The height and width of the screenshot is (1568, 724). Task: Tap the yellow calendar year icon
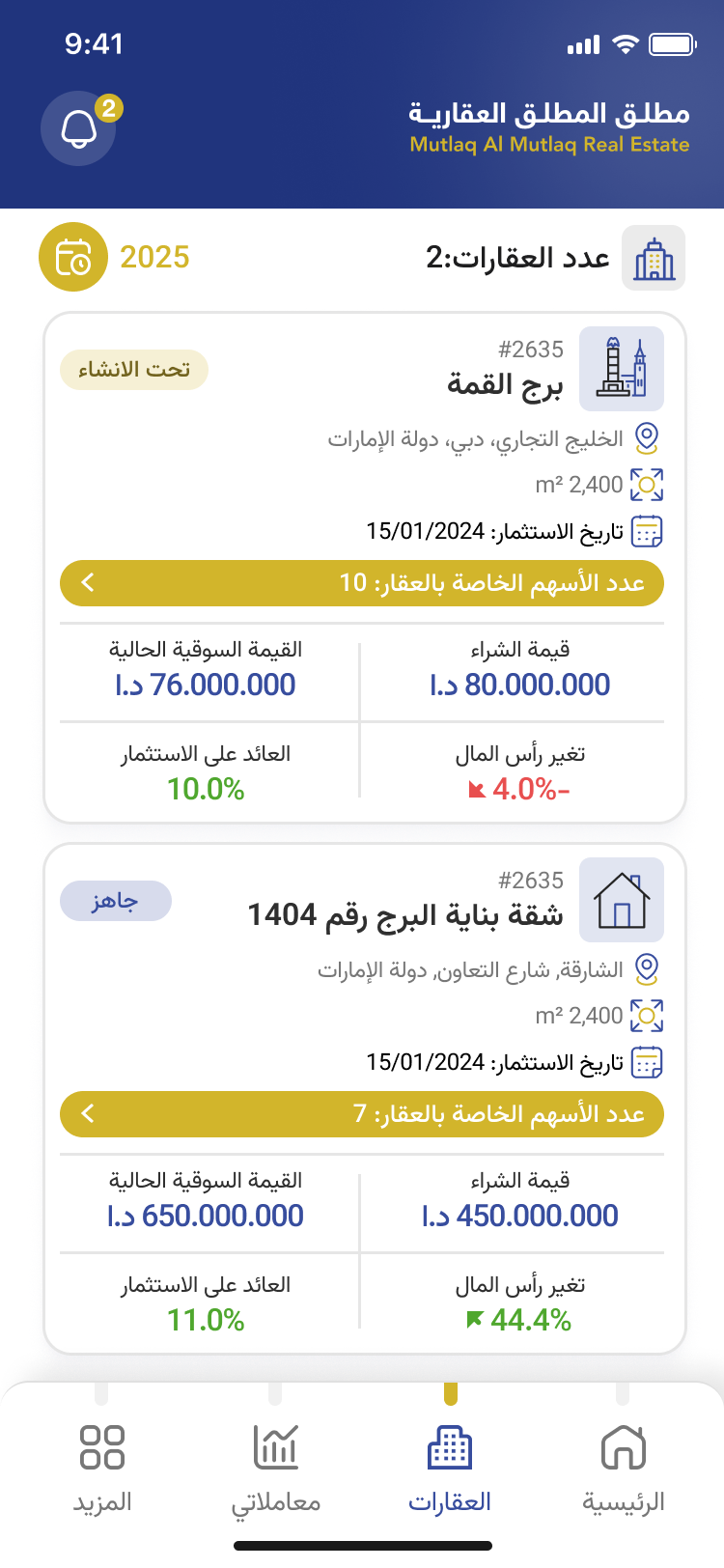pyautogui.click(x=72, y=258)
